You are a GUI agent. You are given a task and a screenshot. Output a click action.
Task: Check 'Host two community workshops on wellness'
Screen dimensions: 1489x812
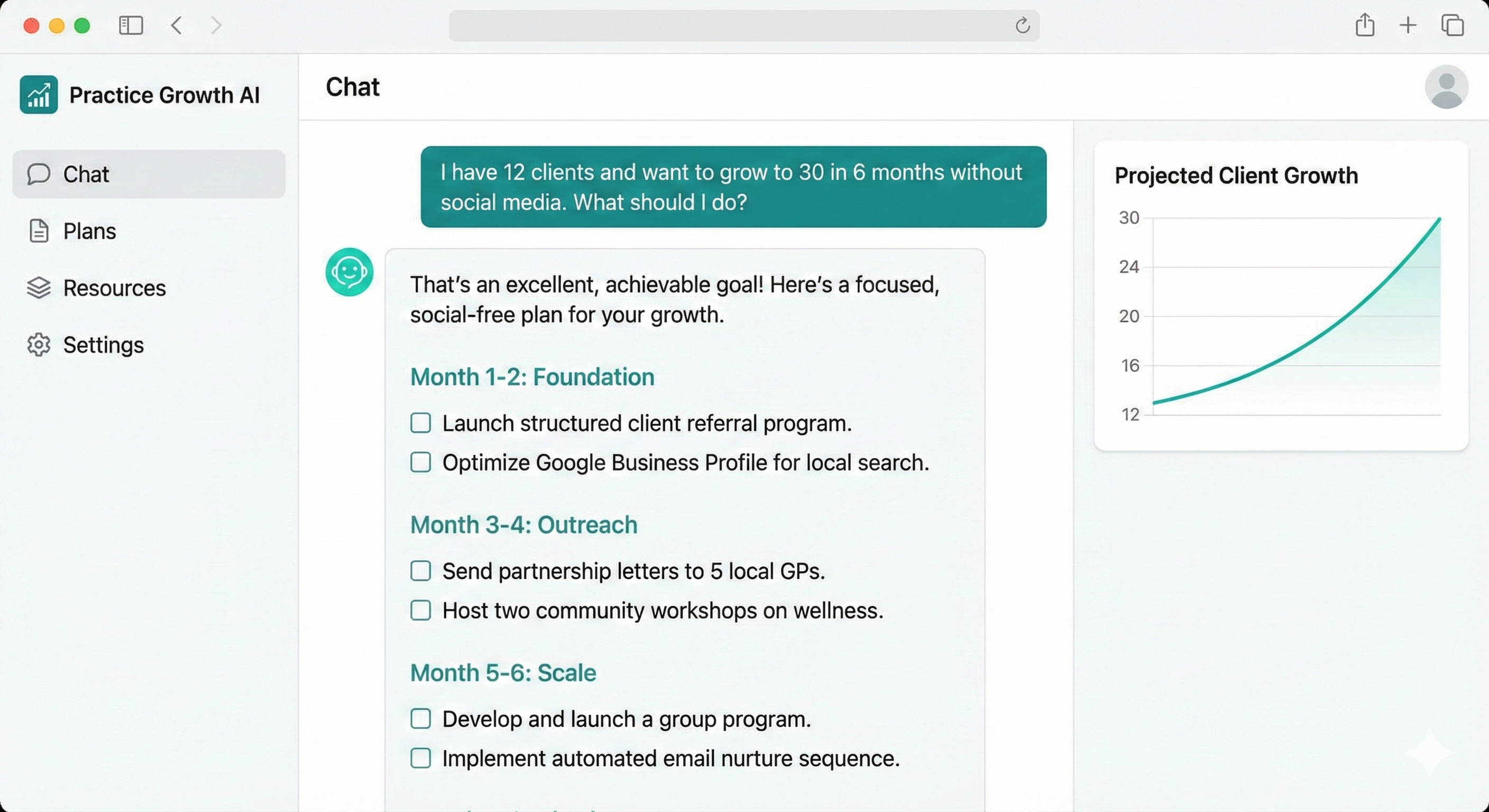pos(420,610)
